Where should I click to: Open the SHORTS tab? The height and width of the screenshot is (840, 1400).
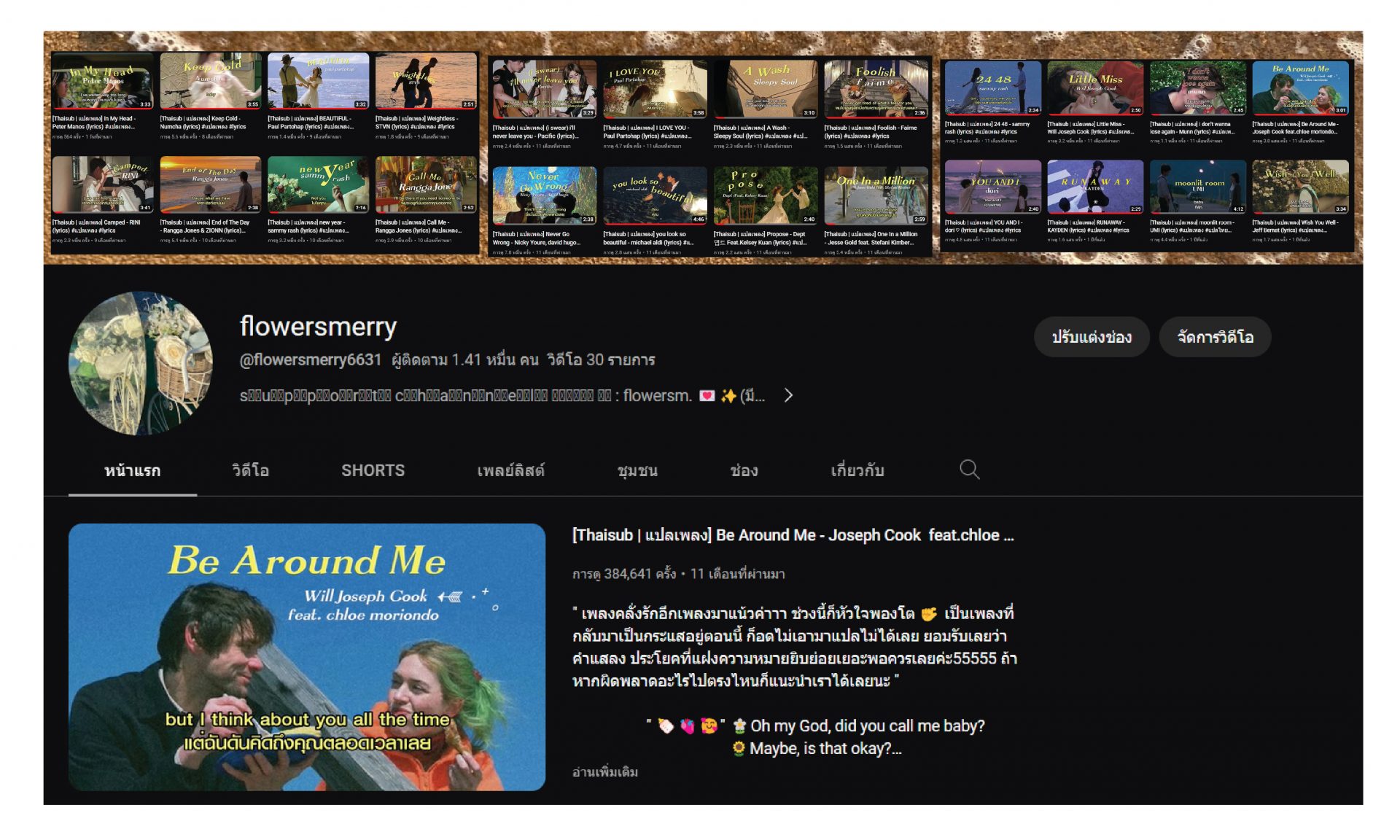(x=373, y=471)
